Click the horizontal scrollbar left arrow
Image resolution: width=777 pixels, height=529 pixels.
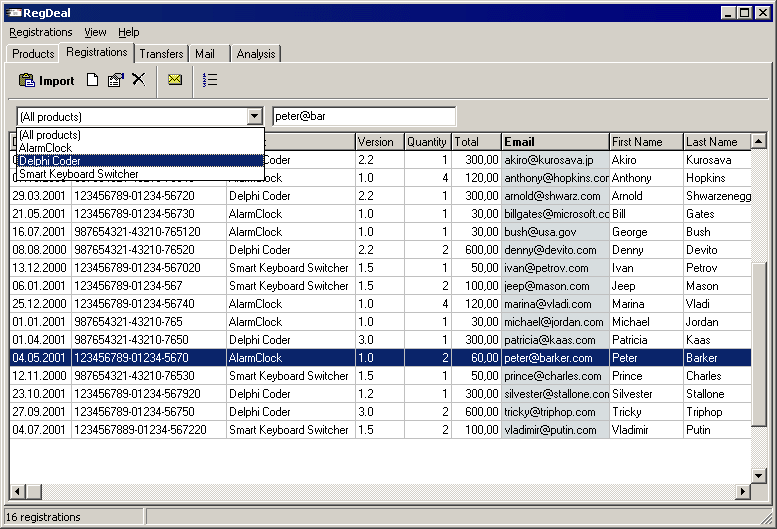(17, 491)
